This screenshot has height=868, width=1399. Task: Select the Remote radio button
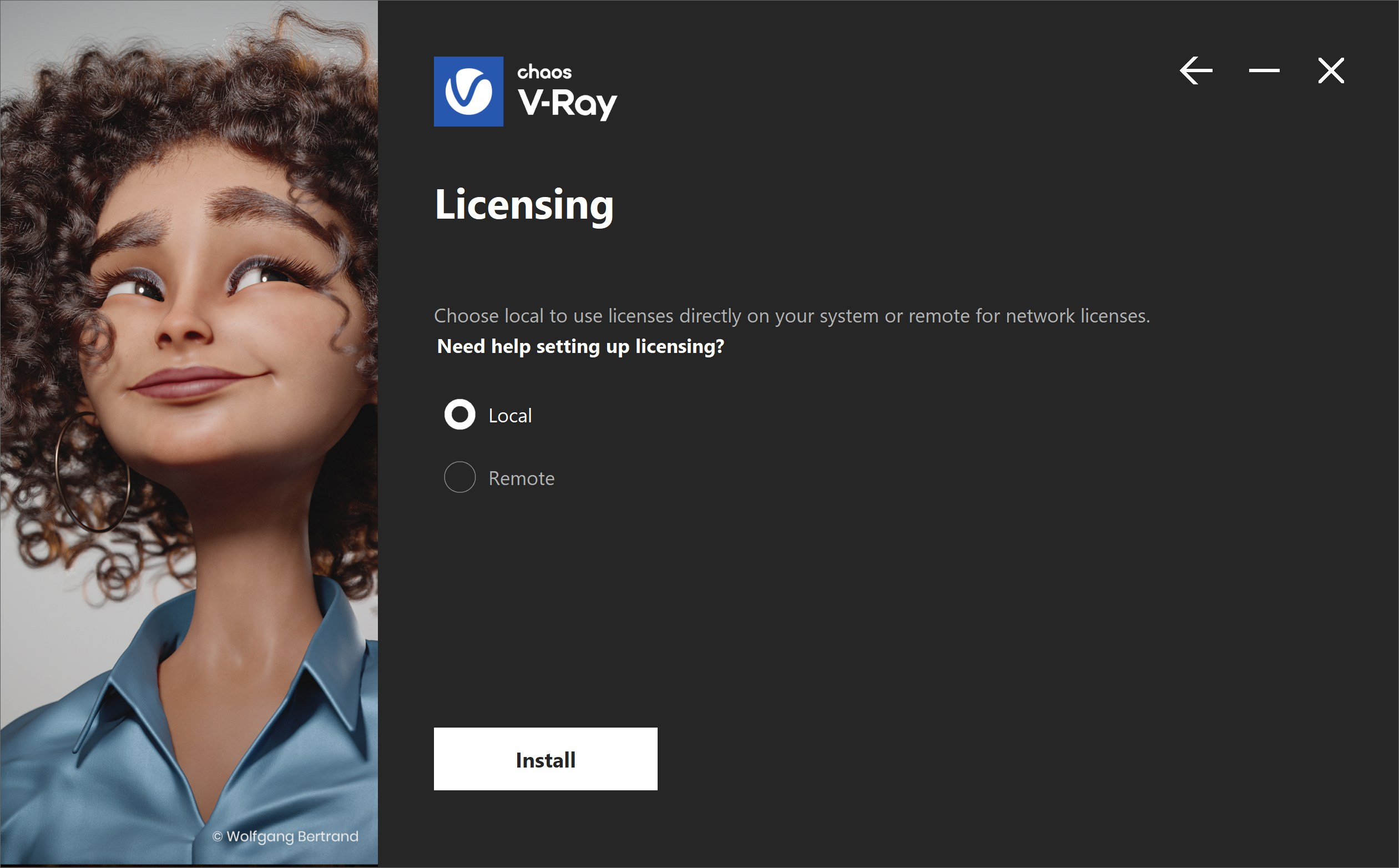click(x=459, y=477)
